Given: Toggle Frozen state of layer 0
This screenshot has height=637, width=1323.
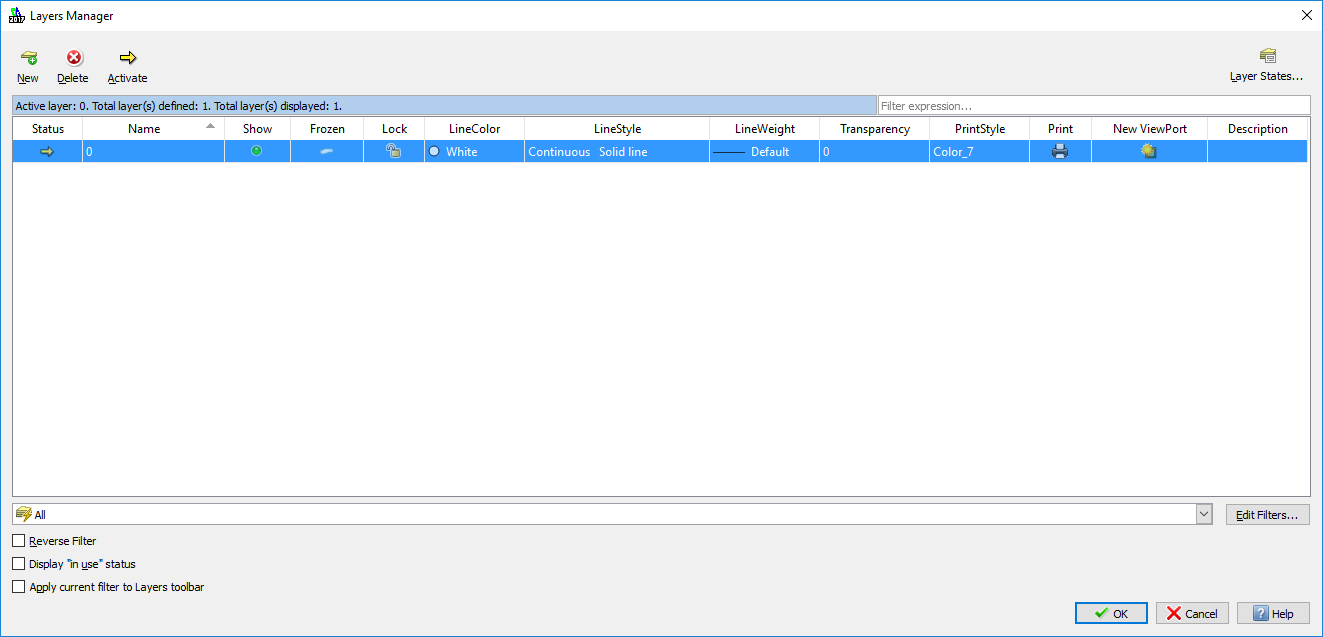Looking at the screenshot, I should point(326,151).
